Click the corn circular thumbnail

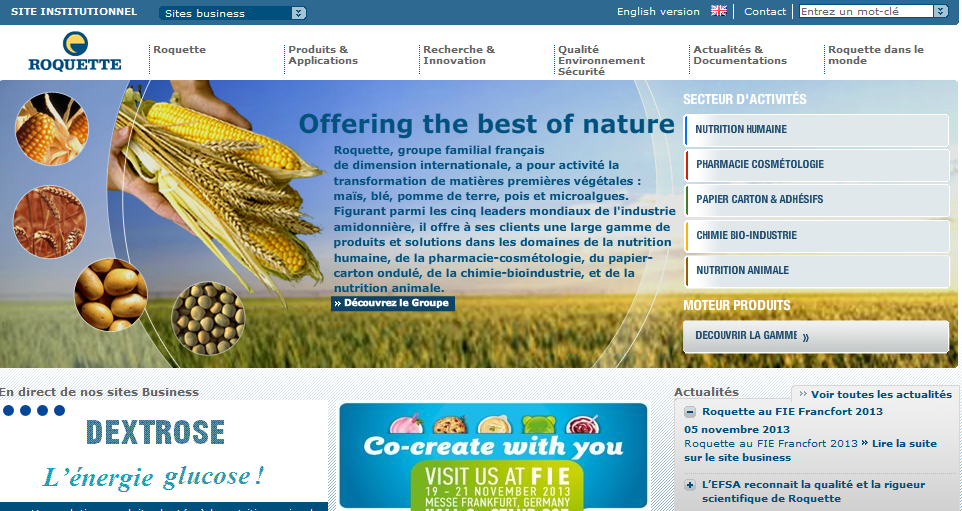tap(52, 129)
